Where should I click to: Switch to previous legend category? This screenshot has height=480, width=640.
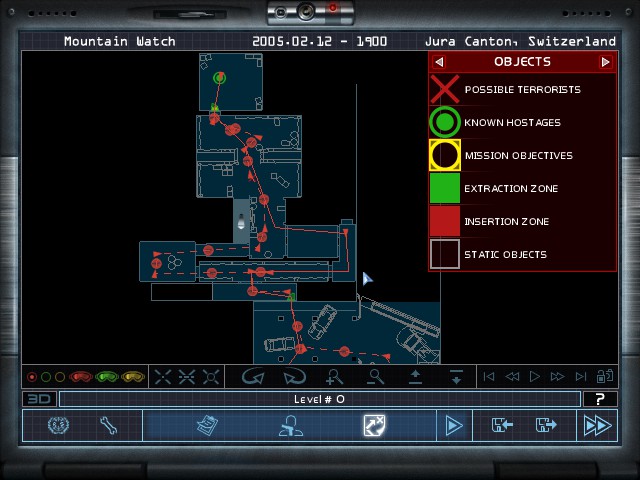[439, 62]
